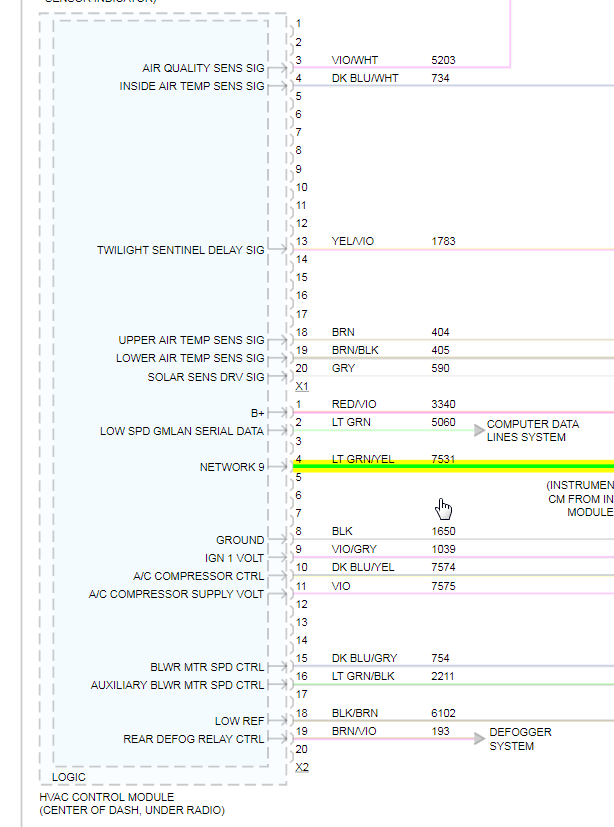Screen dimensions: 614x827
Task: Click the DK BLU/GRY 754 blower wire
Action: coord(454,666)
